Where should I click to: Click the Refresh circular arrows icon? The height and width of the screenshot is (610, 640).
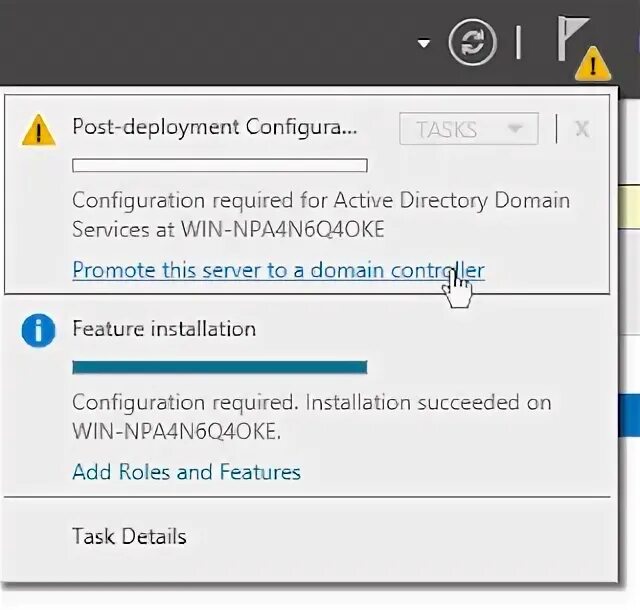click(x=470, y=42)
